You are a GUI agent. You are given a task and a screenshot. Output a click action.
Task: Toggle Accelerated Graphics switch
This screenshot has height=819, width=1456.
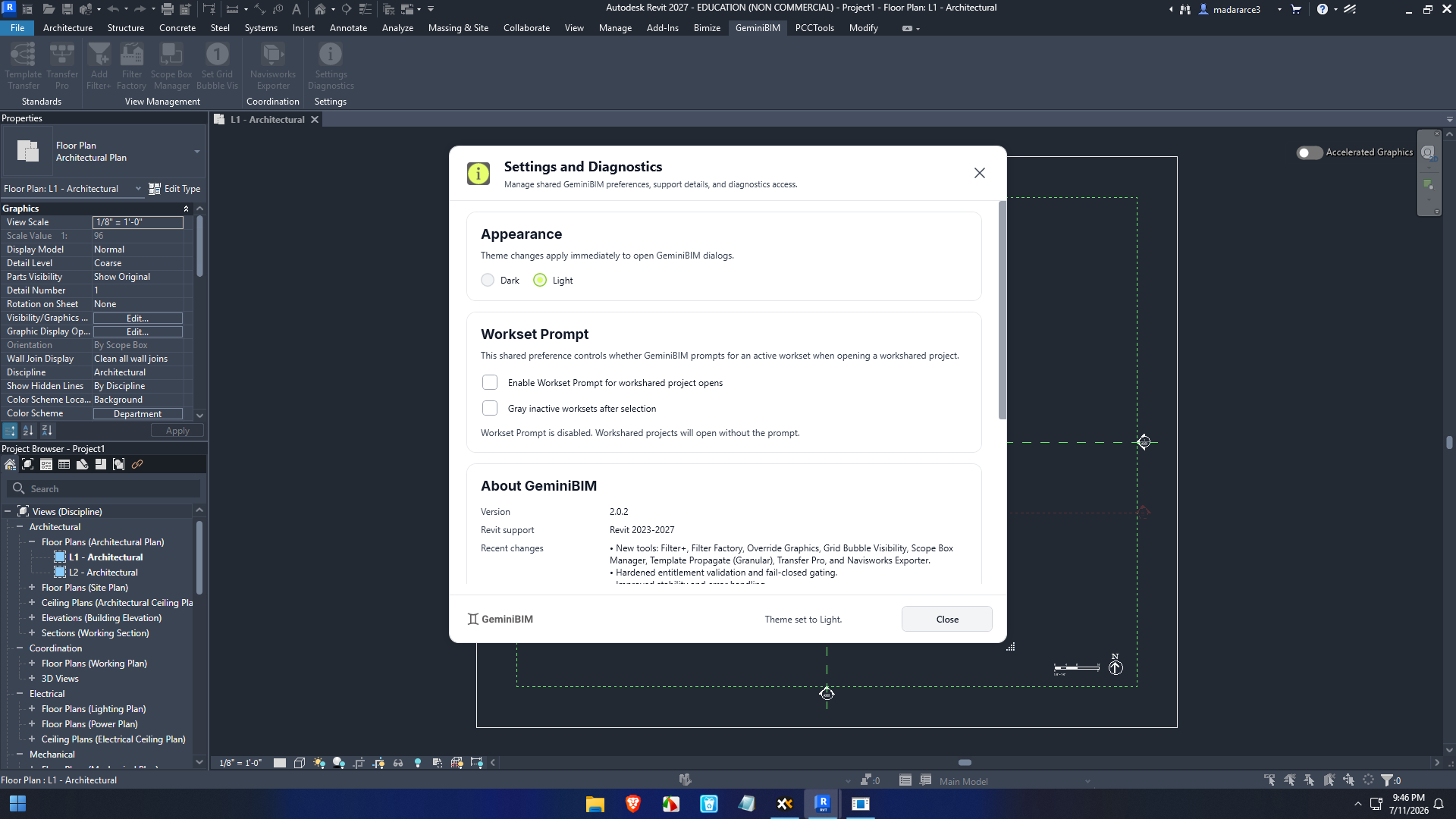coord(1309,152)
